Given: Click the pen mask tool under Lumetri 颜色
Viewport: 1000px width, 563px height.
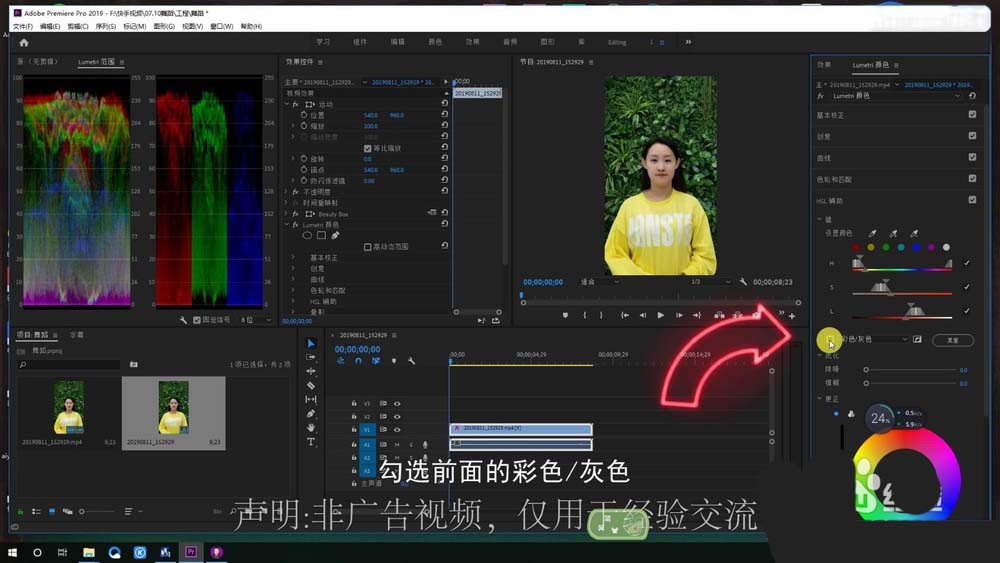Looking at the screenshot, I should click(335, 235).
